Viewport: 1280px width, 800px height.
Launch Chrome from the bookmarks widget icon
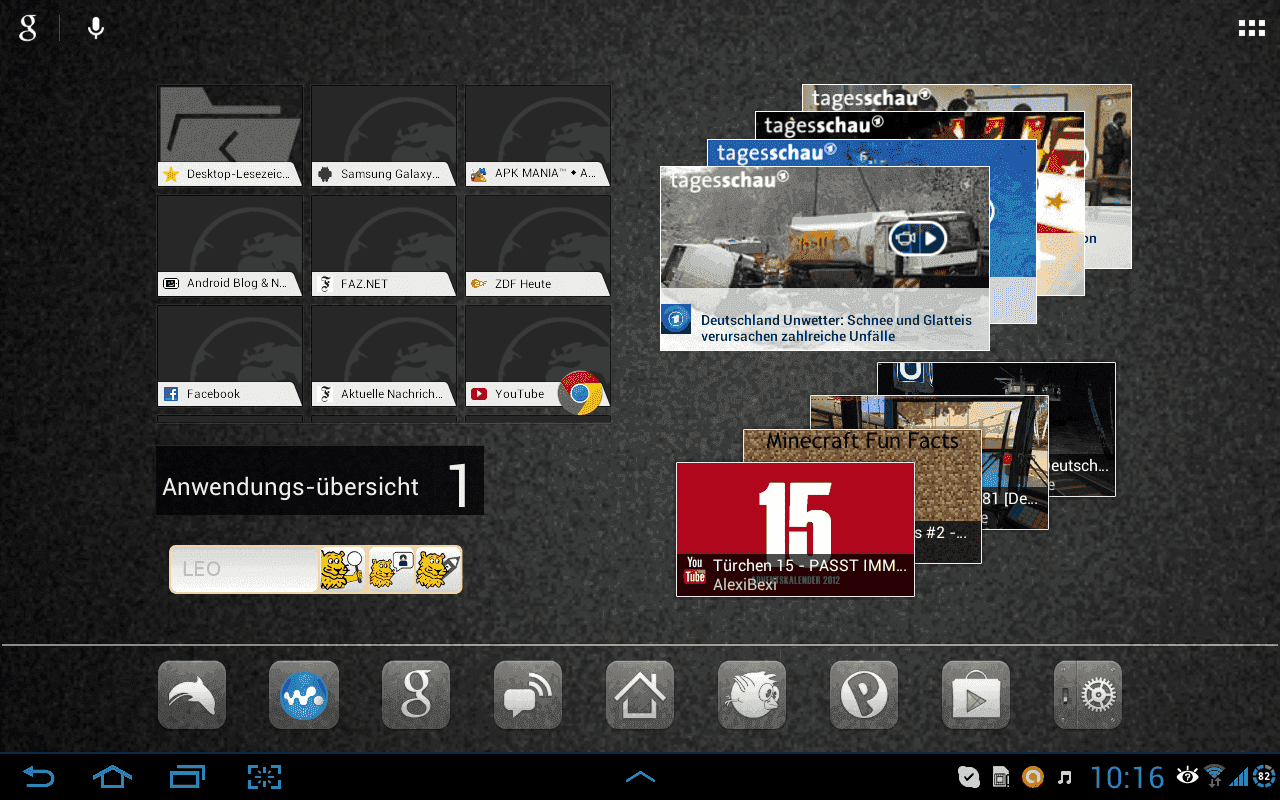click(581, 393)
